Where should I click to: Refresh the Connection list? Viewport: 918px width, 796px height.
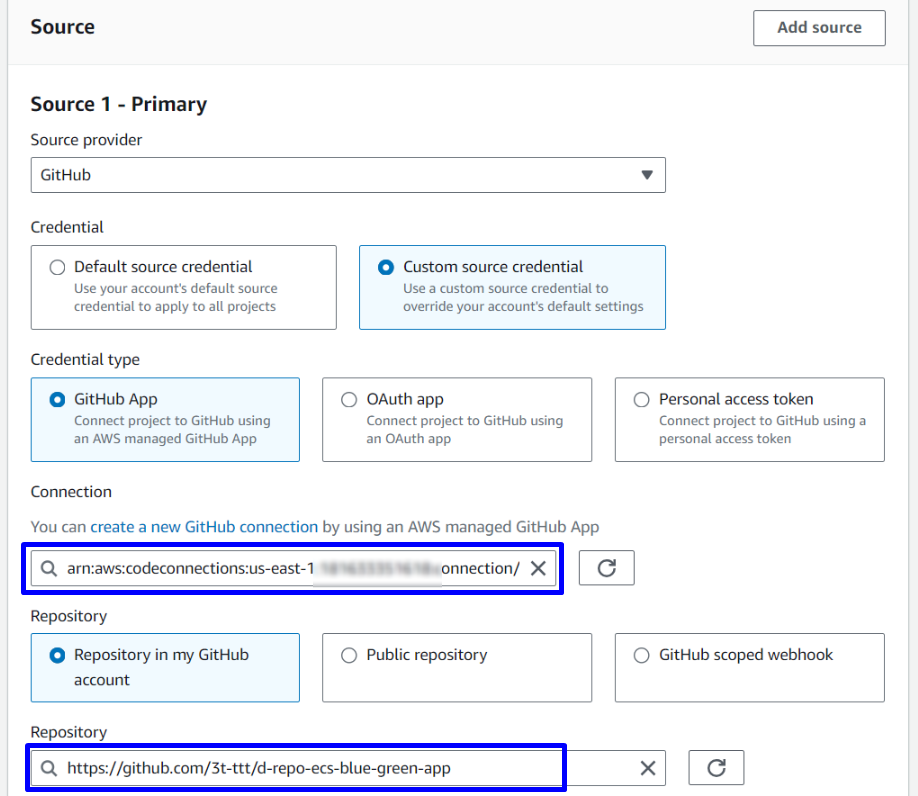[606, 568]
